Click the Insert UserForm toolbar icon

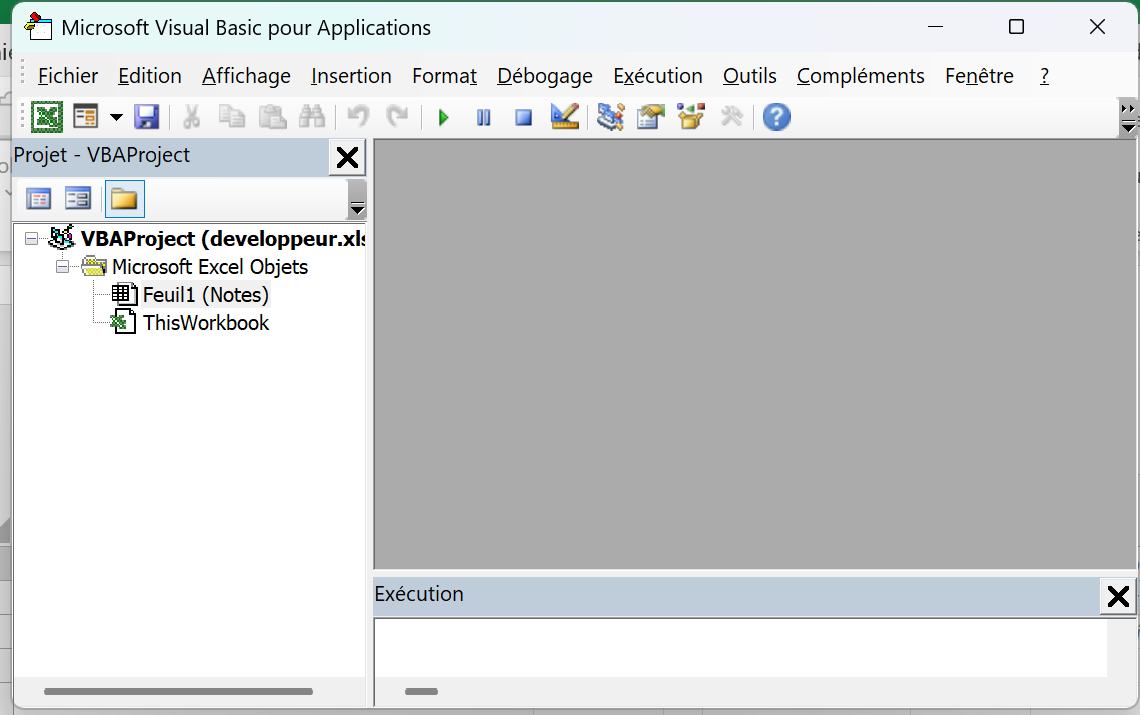pos(86,116)
